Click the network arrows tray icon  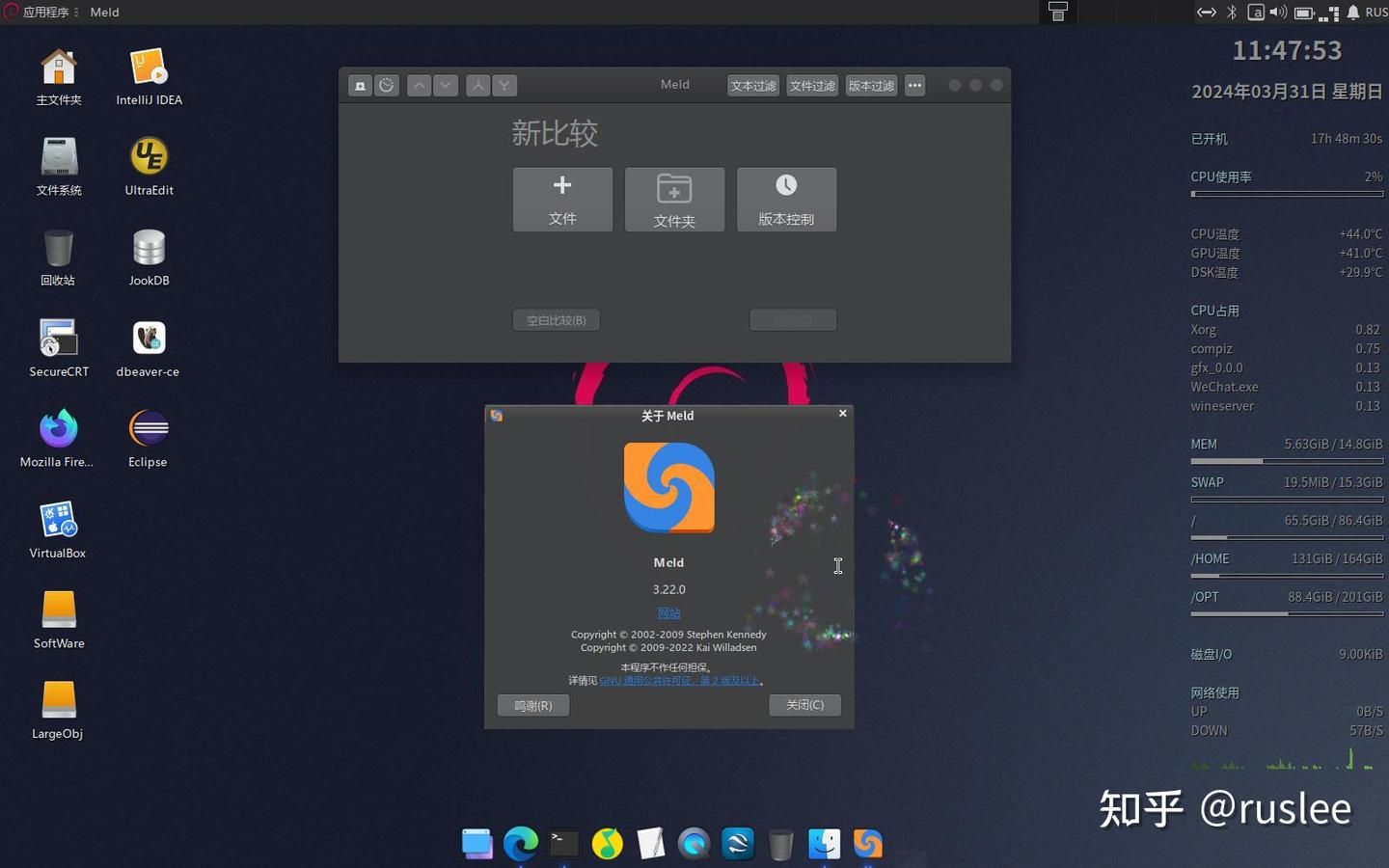(1206, 13)
